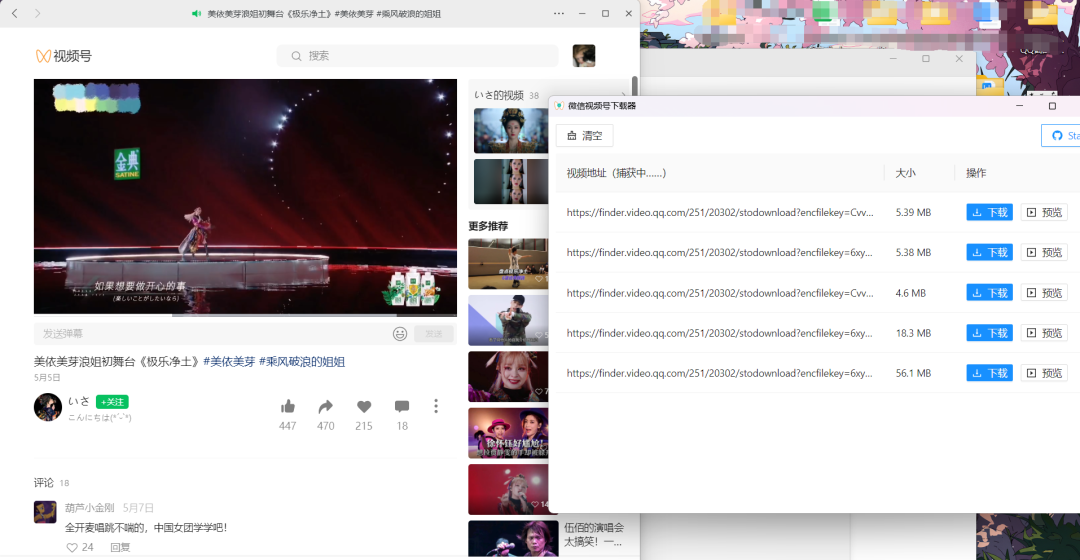Click 预览 for the 5.39 MB video

click(x=1044, y=212)
